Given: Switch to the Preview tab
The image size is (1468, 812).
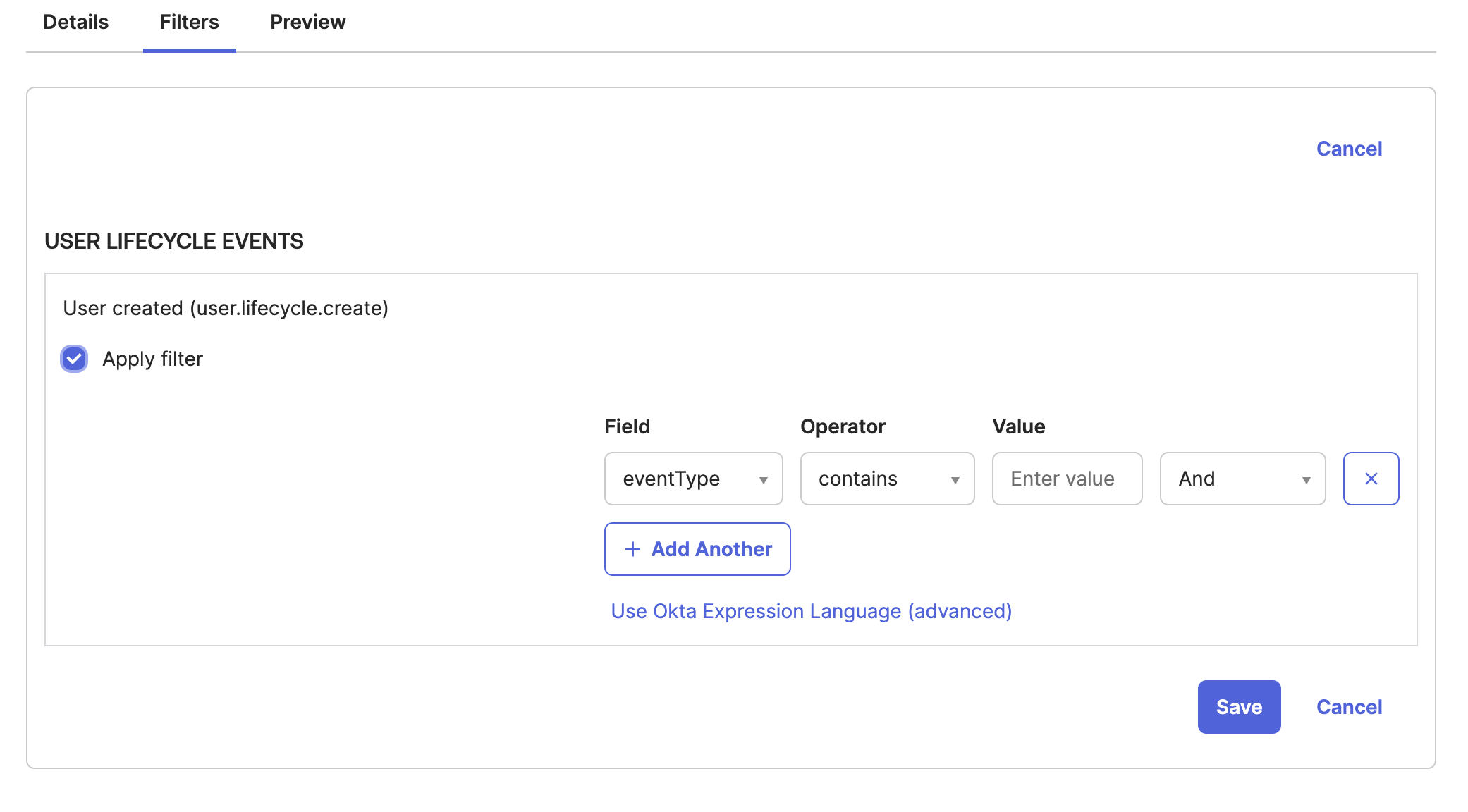Looking at the screenshot, I should tap(307, 23).
